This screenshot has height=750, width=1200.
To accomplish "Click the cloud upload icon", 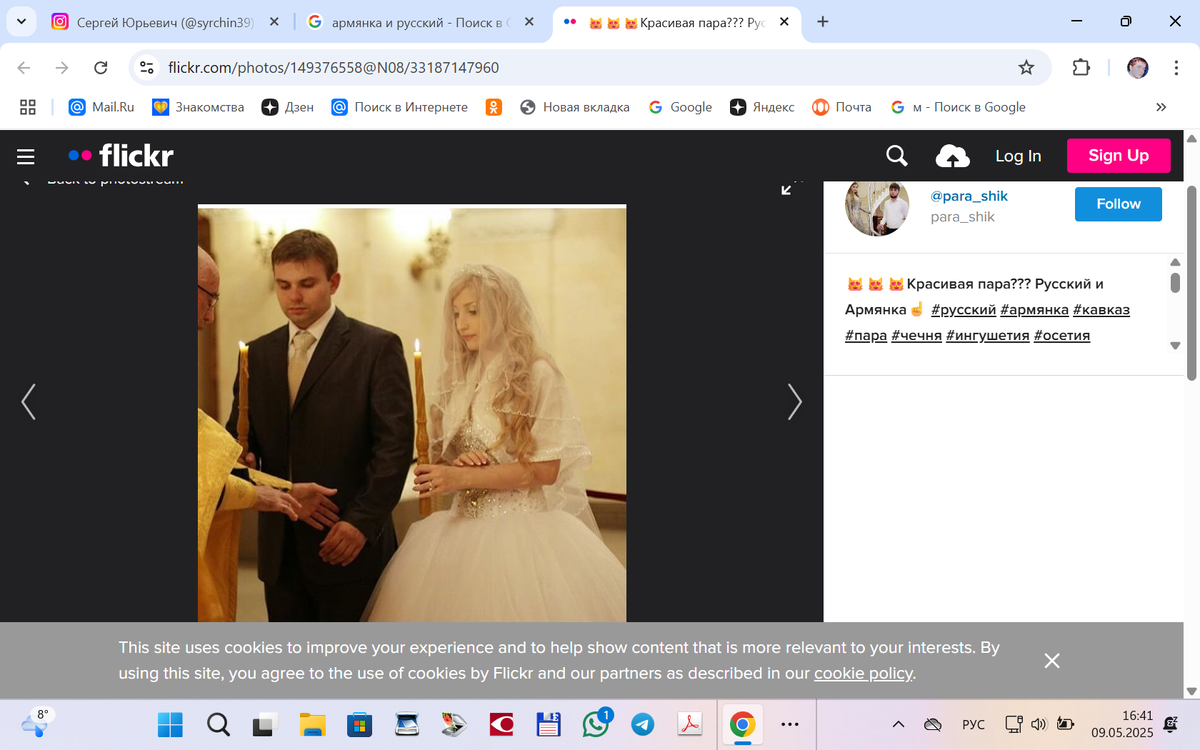I will pyautogui.click(x=952, y=156).
